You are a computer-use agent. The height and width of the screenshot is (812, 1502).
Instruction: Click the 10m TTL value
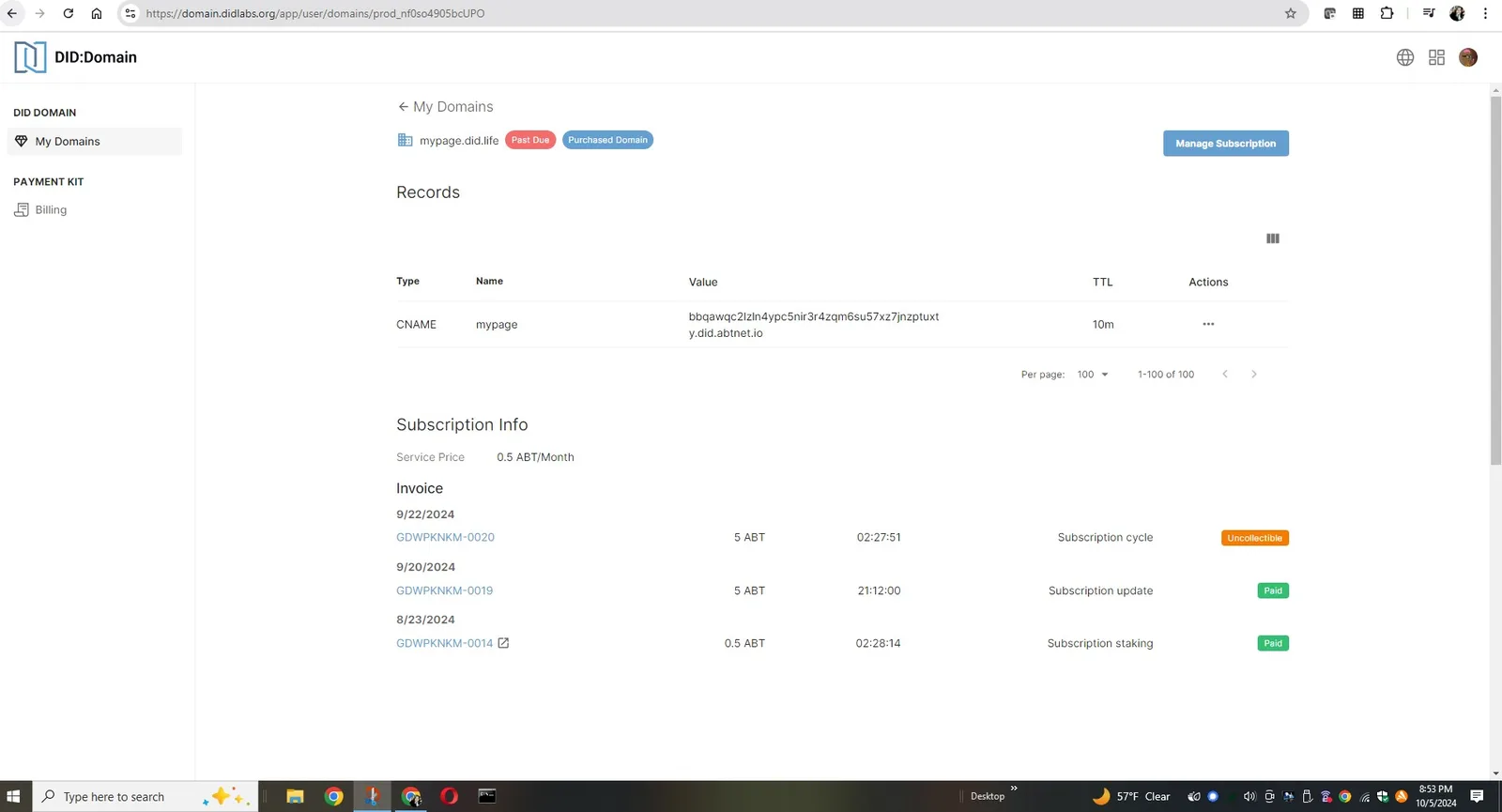pyautogui.click(x=1103, y=325)
